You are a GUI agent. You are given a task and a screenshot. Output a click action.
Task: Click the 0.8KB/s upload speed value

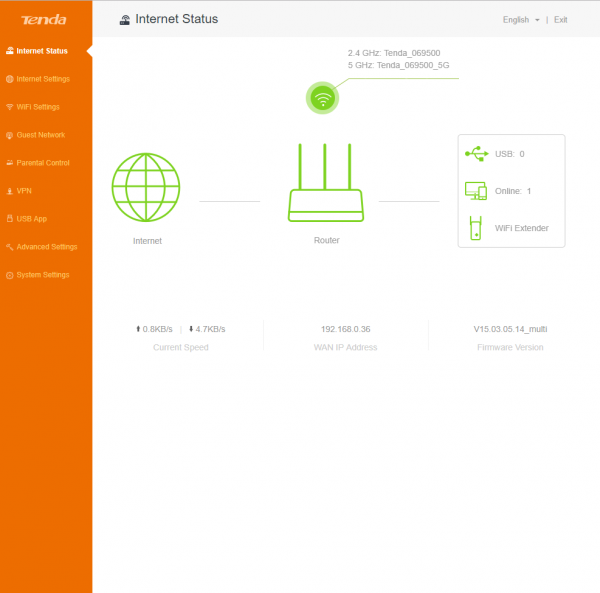tap(157, 329)
